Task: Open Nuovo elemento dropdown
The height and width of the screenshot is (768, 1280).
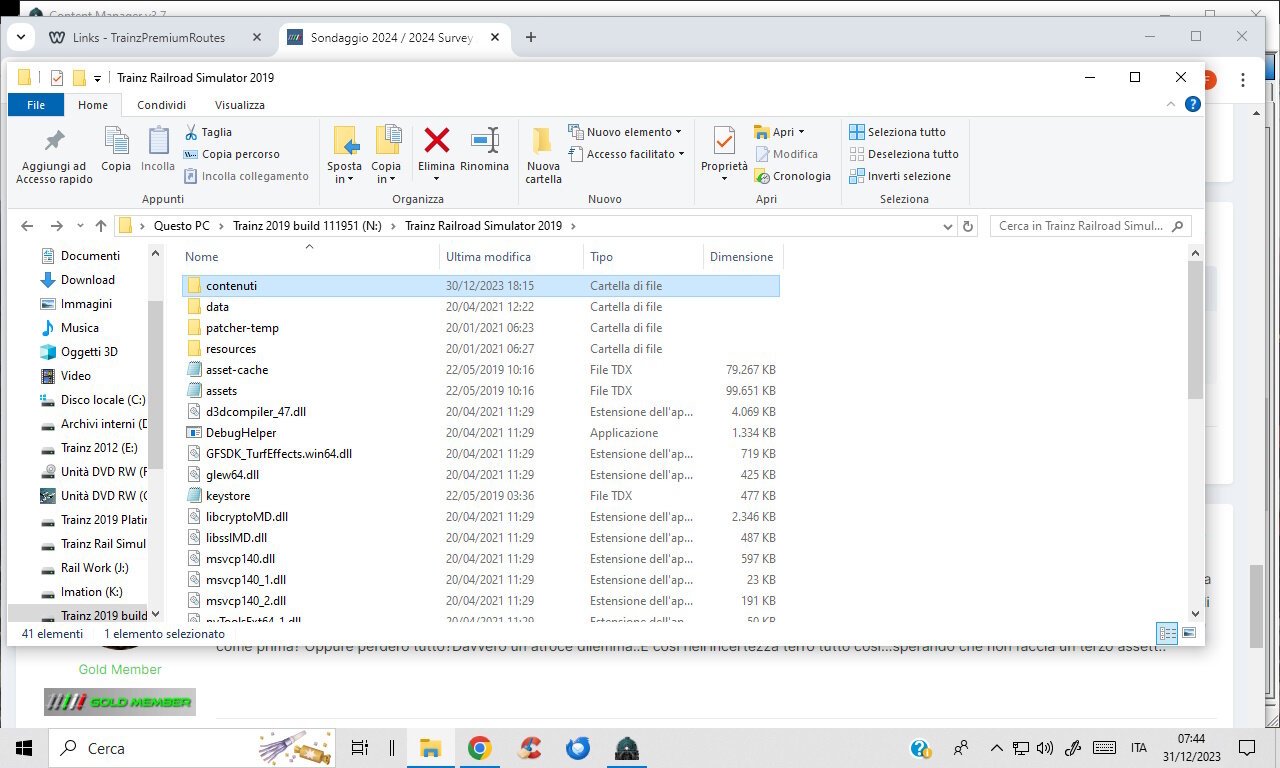Action: click(x=625, y=132)
